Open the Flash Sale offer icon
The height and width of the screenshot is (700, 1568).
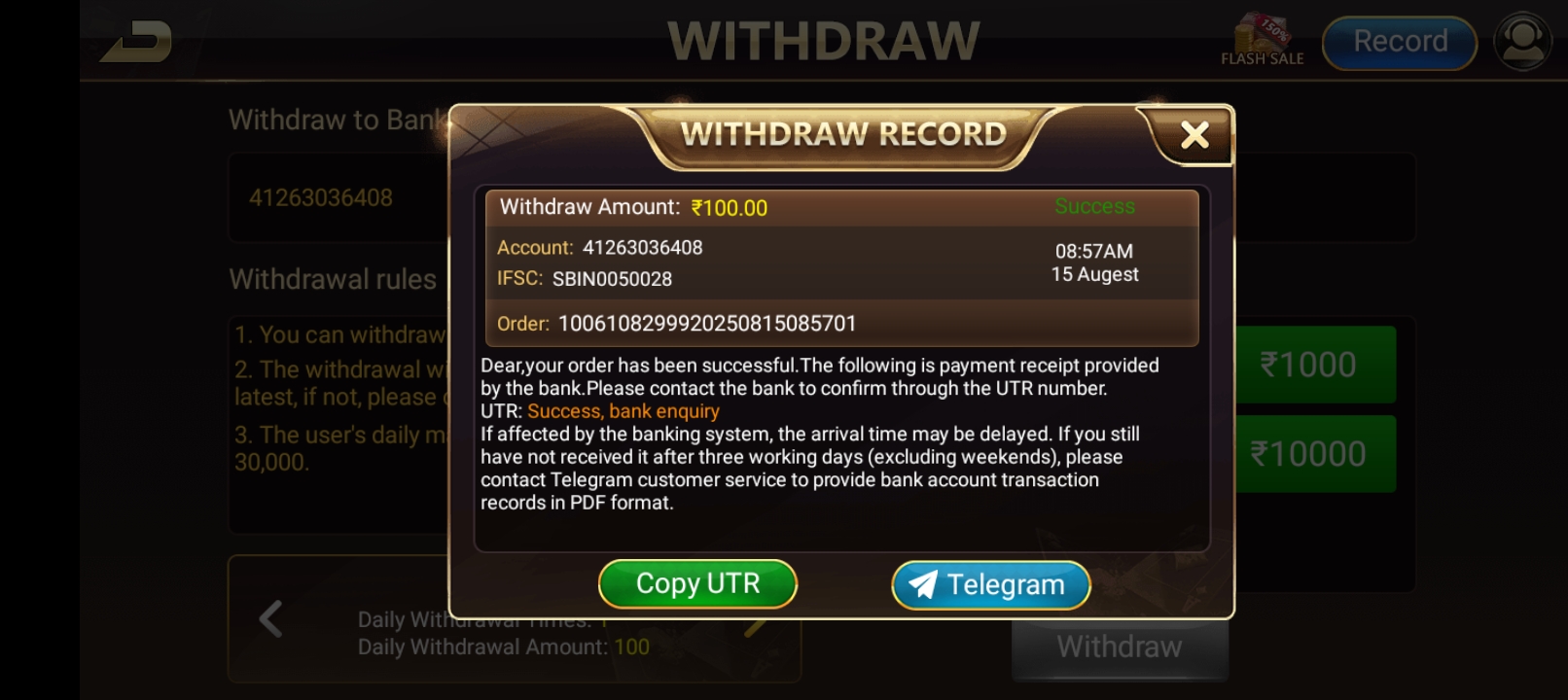1262,40
